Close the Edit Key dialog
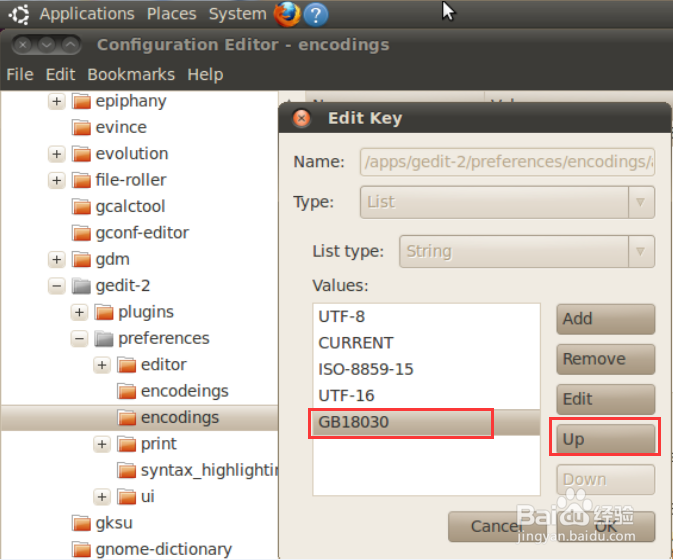This screenshot has height=560, width=673. point(302,118)
